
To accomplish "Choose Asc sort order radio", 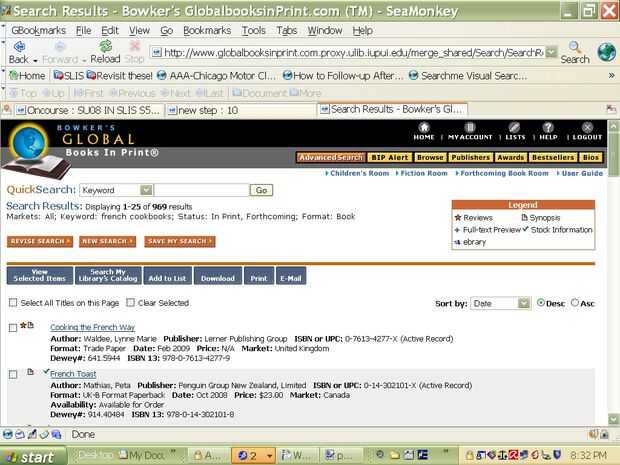I will [x=575, y=302].
